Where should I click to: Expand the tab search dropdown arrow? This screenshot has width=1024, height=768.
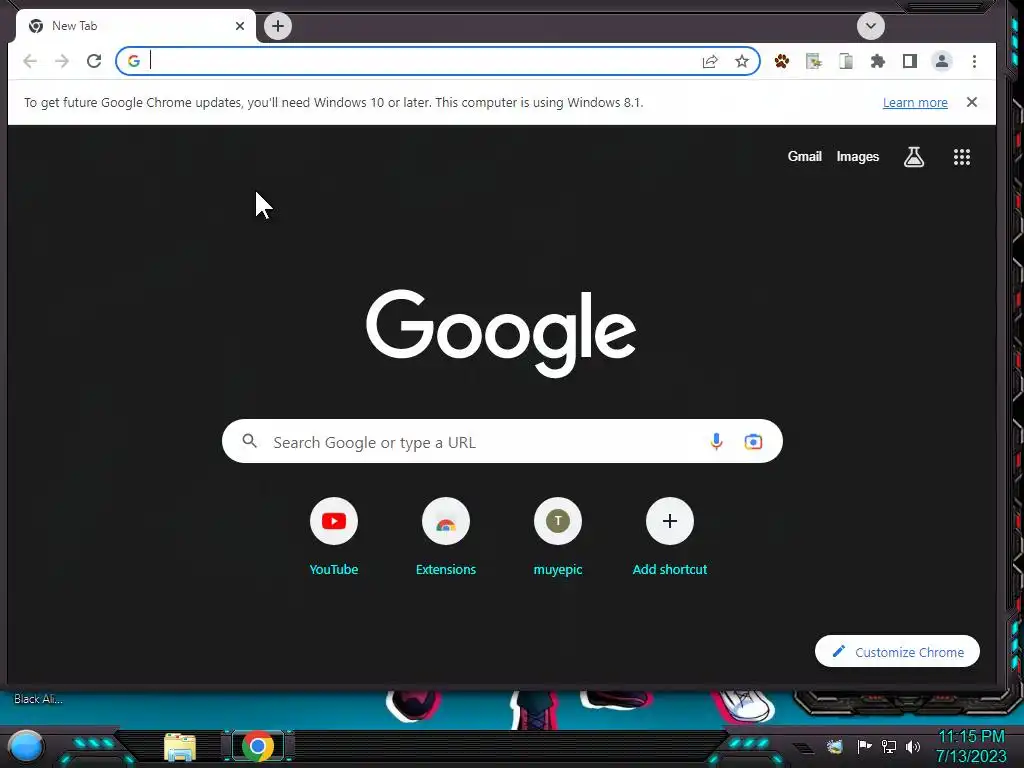pyautogui.click(x=871, y=26)
